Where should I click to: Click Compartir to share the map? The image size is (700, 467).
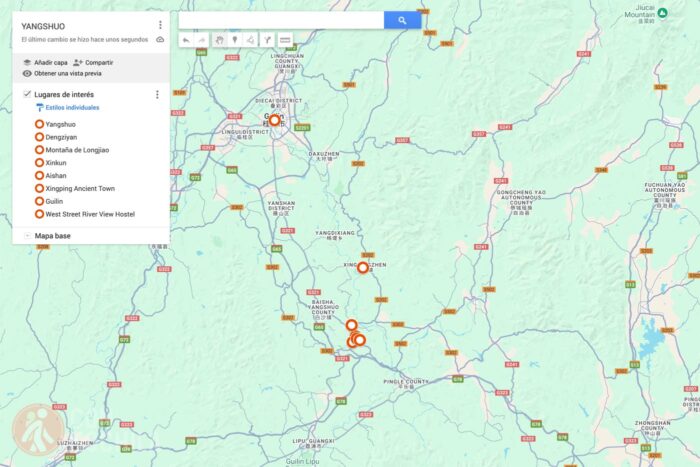[99, 63]
